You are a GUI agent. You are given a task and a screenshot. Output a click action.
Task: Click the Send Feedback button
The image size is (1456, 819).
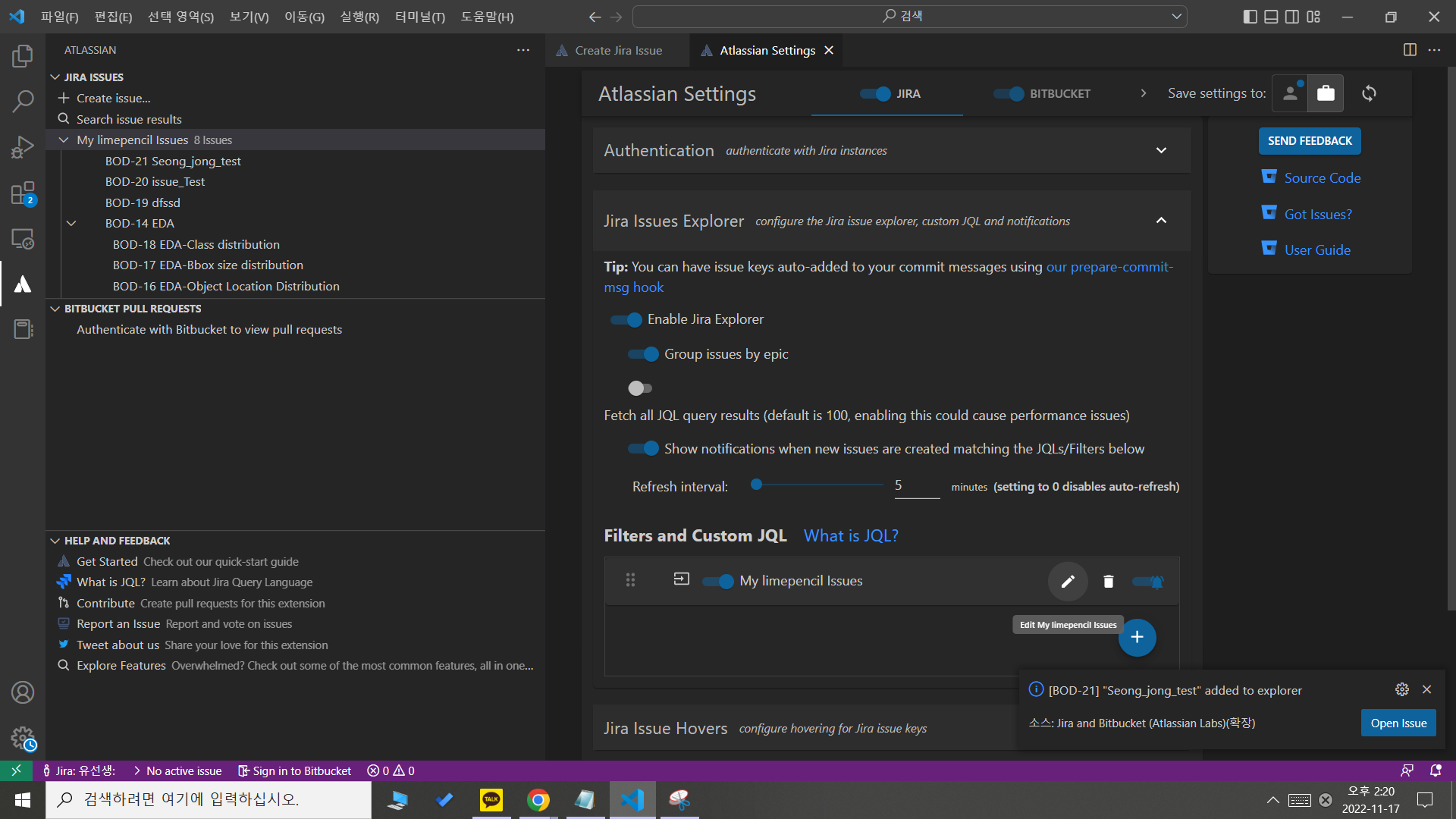click(1310, 141)
